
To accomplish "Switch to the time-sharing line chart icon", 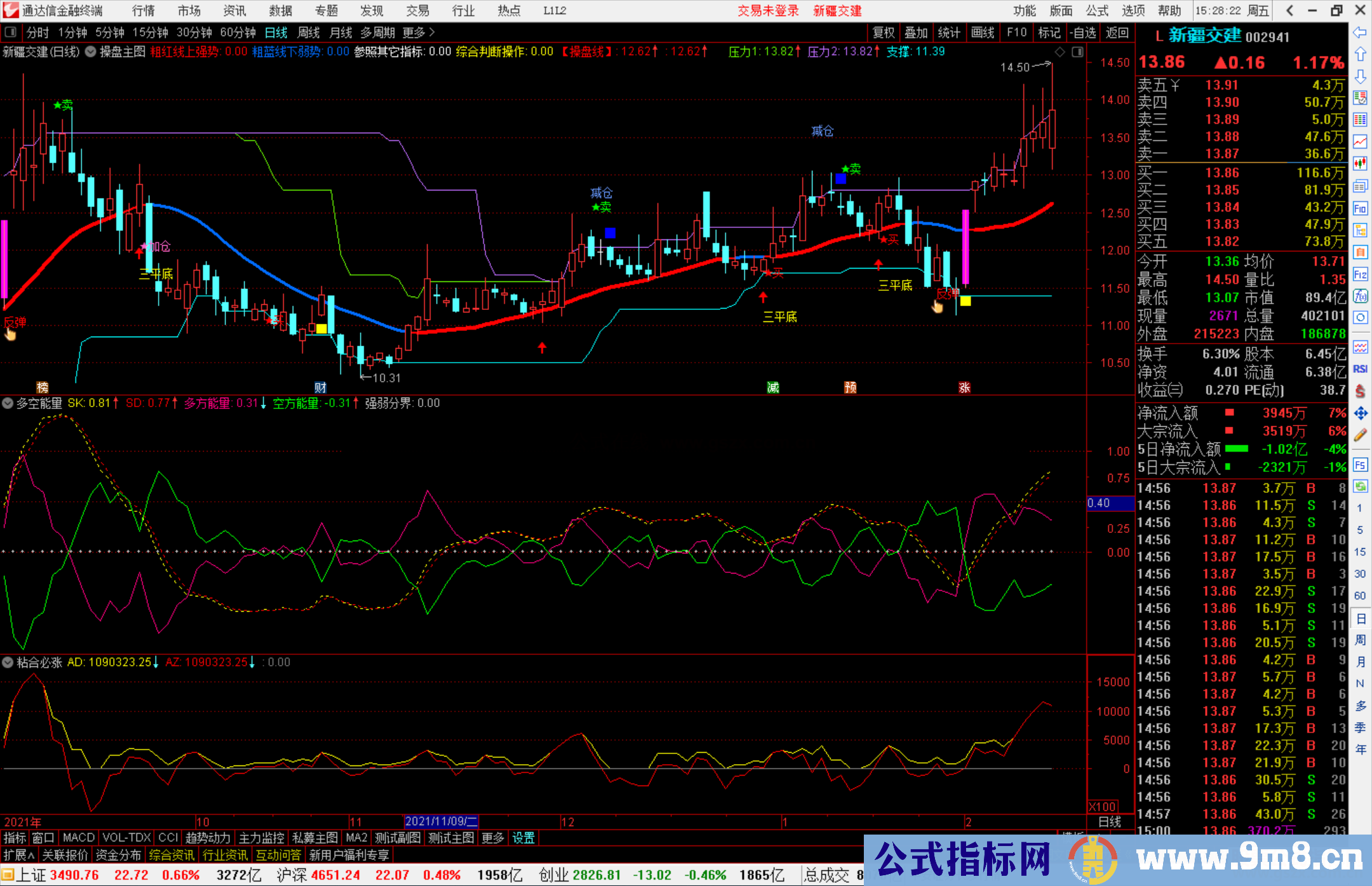I will (x=1360, y=141).
